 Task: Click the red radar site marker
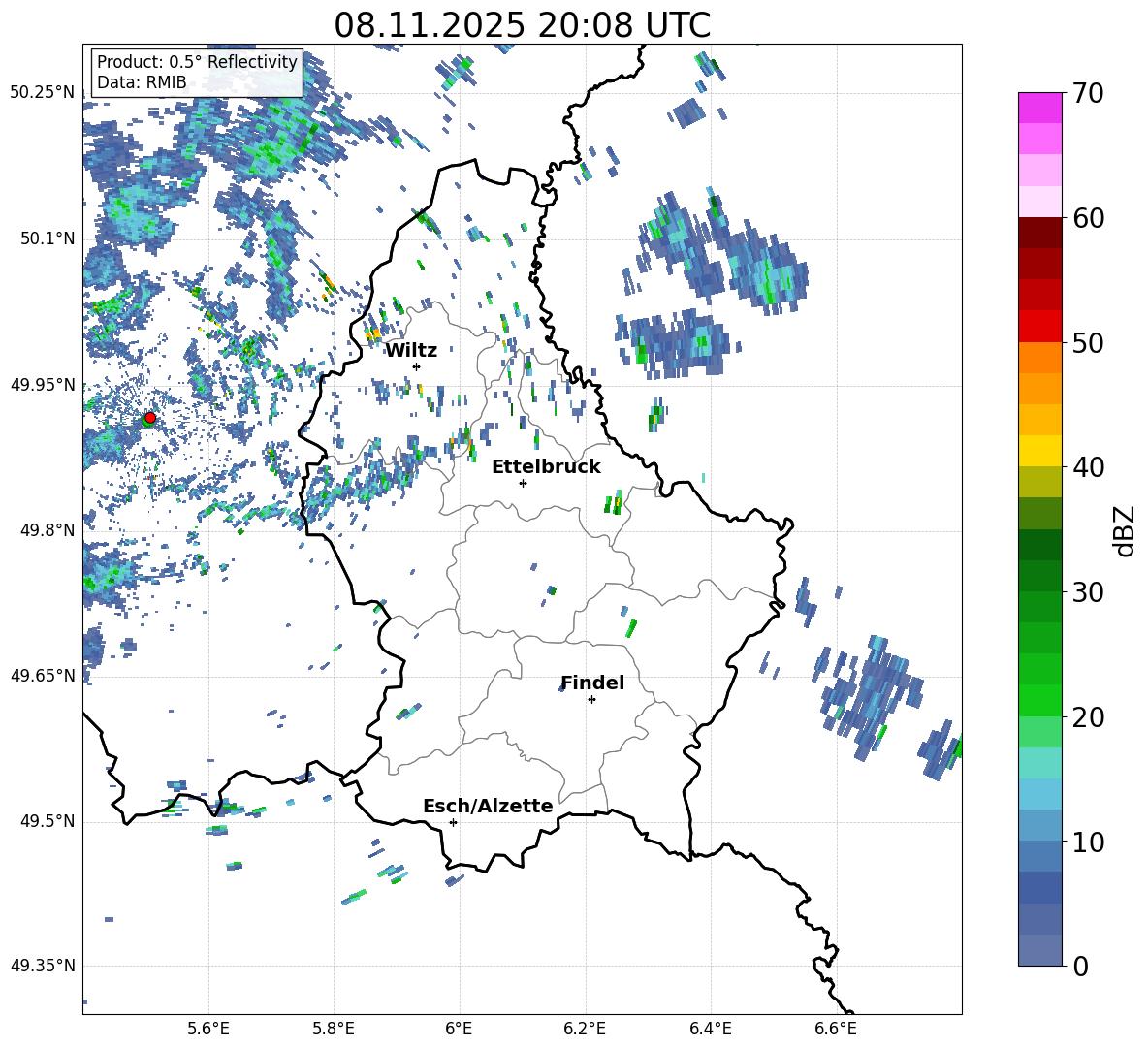tap(150, 417)
